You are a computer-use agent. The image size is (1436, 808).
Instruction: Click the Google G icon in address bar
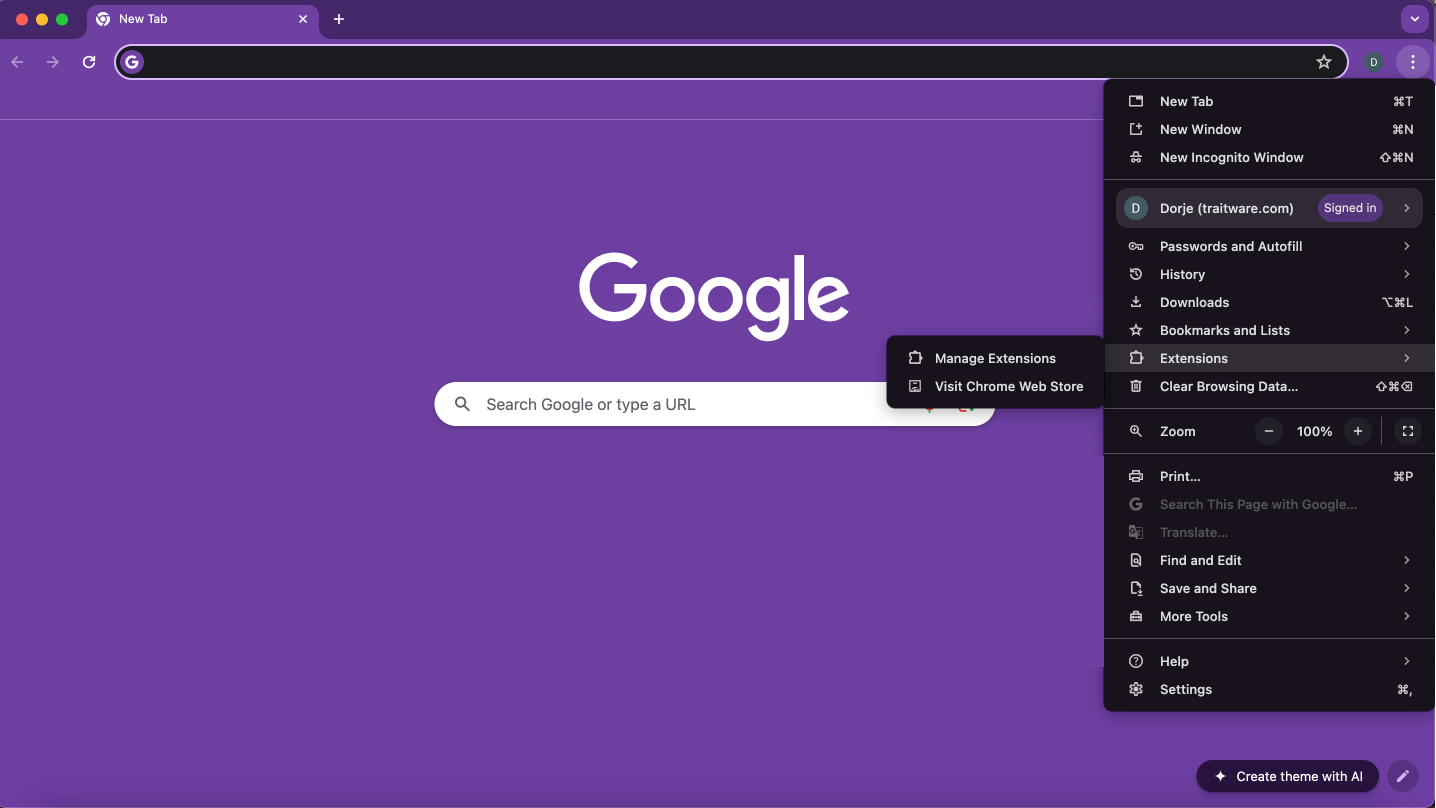132,62
